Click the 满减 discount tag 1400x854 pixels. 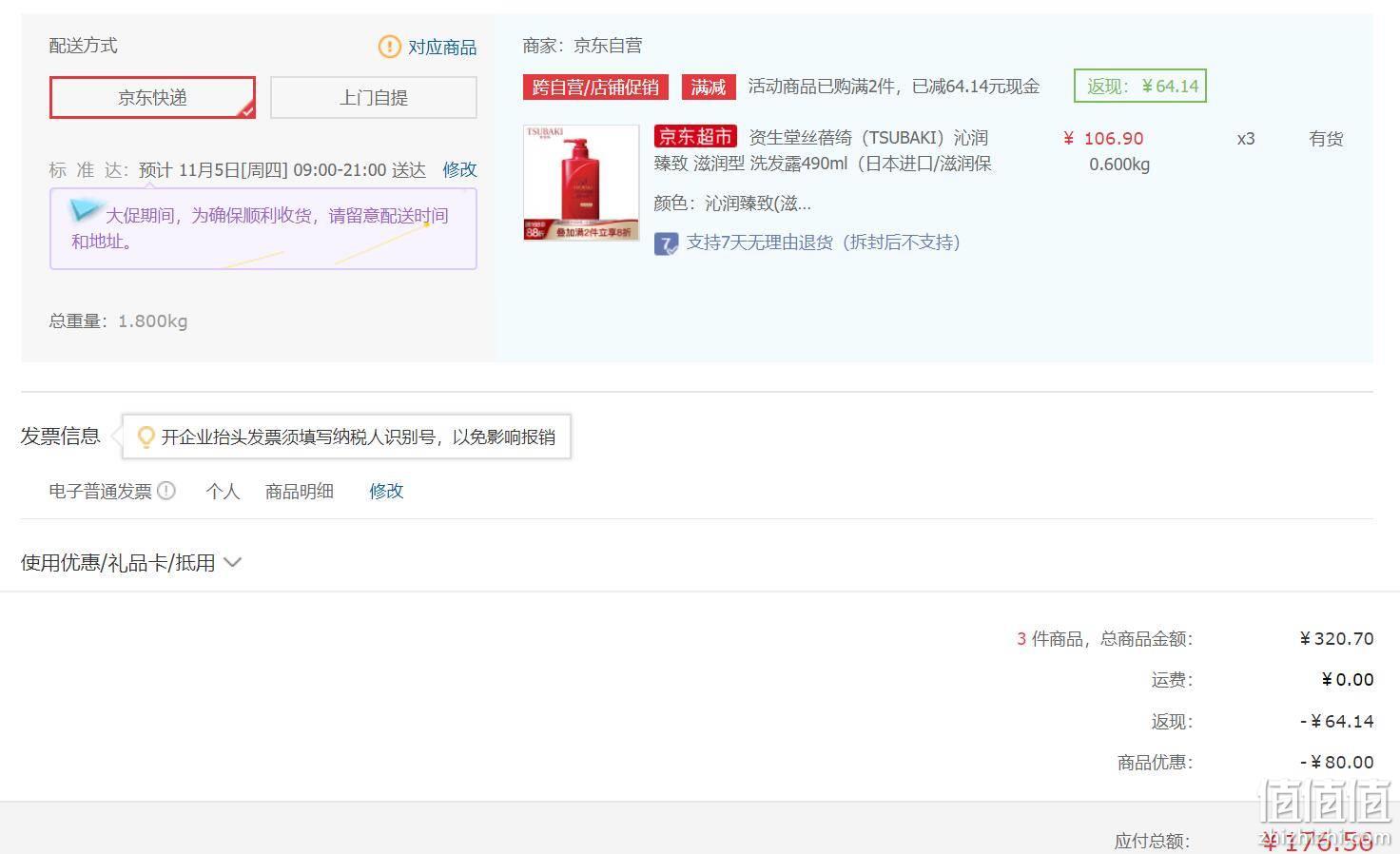coord(709,87)
